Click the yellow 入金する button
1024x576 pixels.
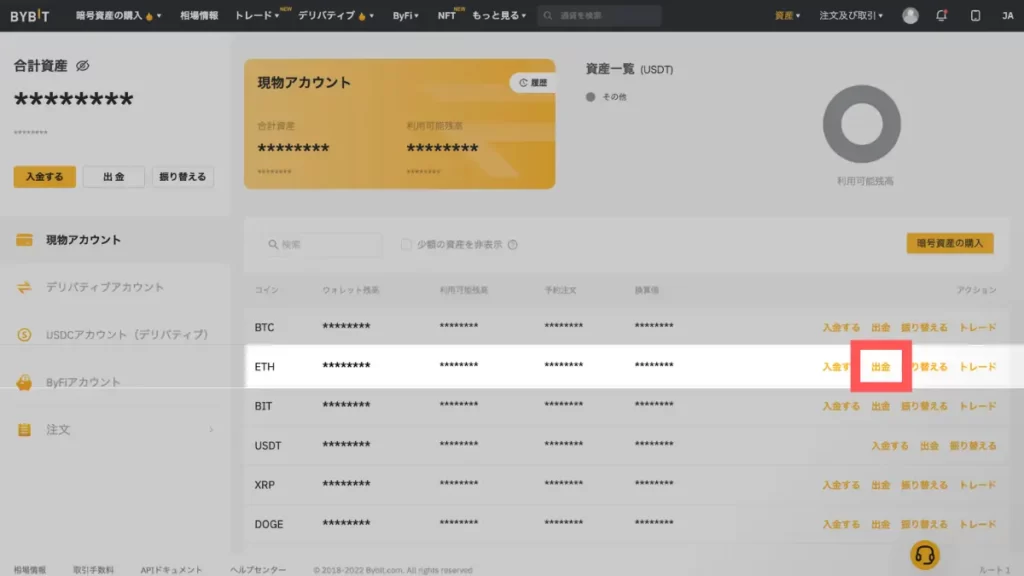coord(44,176)
